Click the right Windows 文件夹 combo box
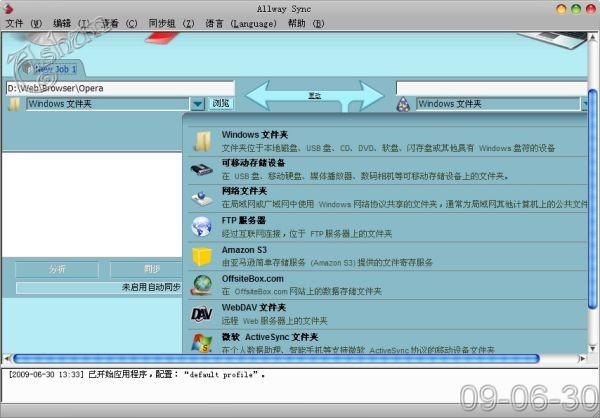 [498, 104]
